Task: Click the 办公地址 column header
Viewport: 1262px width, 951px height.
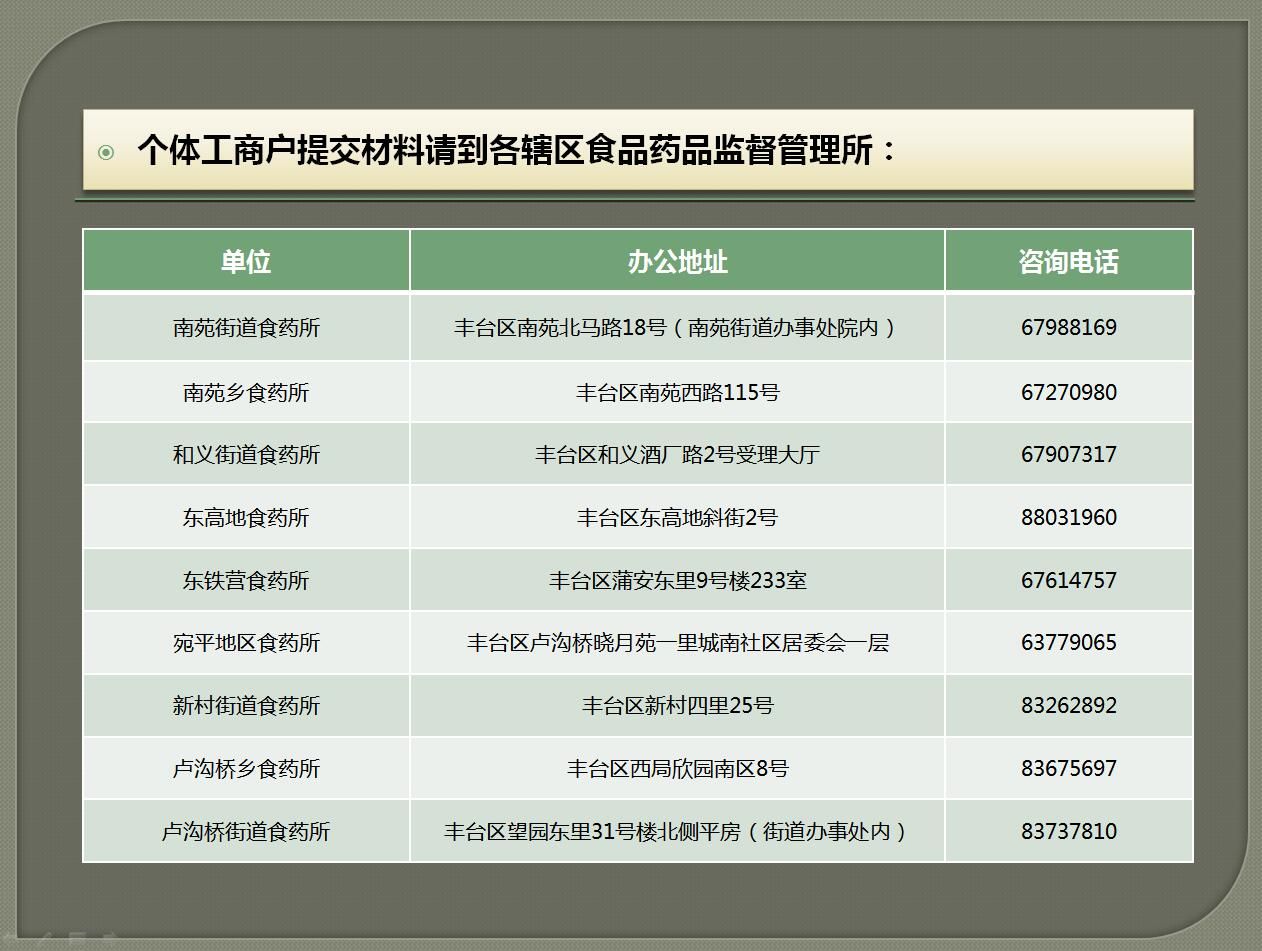Action: click(x=677, y=261)
